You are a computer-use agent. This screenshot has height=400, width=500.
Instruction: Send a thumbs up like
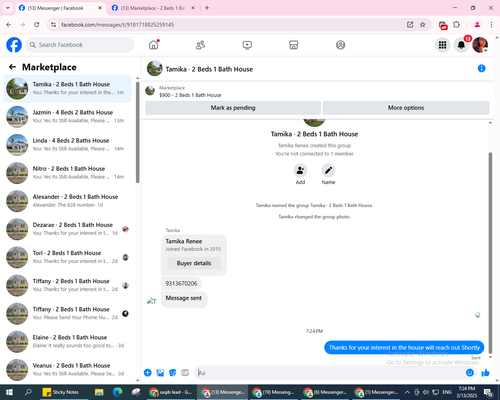(x=486, y=373)
